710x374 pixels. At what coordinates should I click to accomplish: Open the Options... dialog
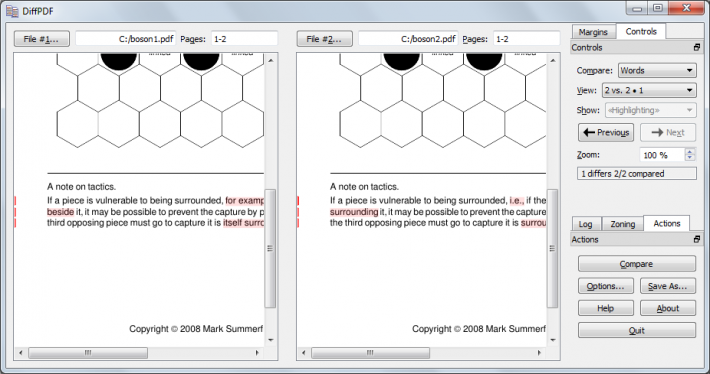pyautogui.click(x=605, y=286)
